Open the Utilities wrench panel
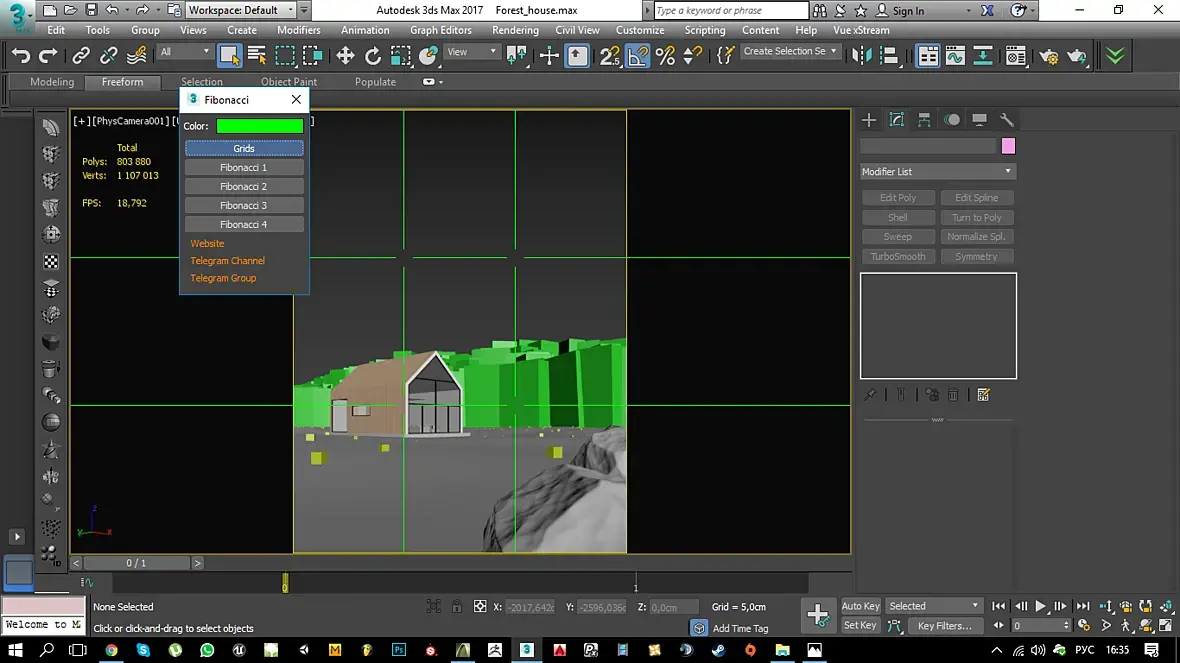 click(x=1007, y=120)
